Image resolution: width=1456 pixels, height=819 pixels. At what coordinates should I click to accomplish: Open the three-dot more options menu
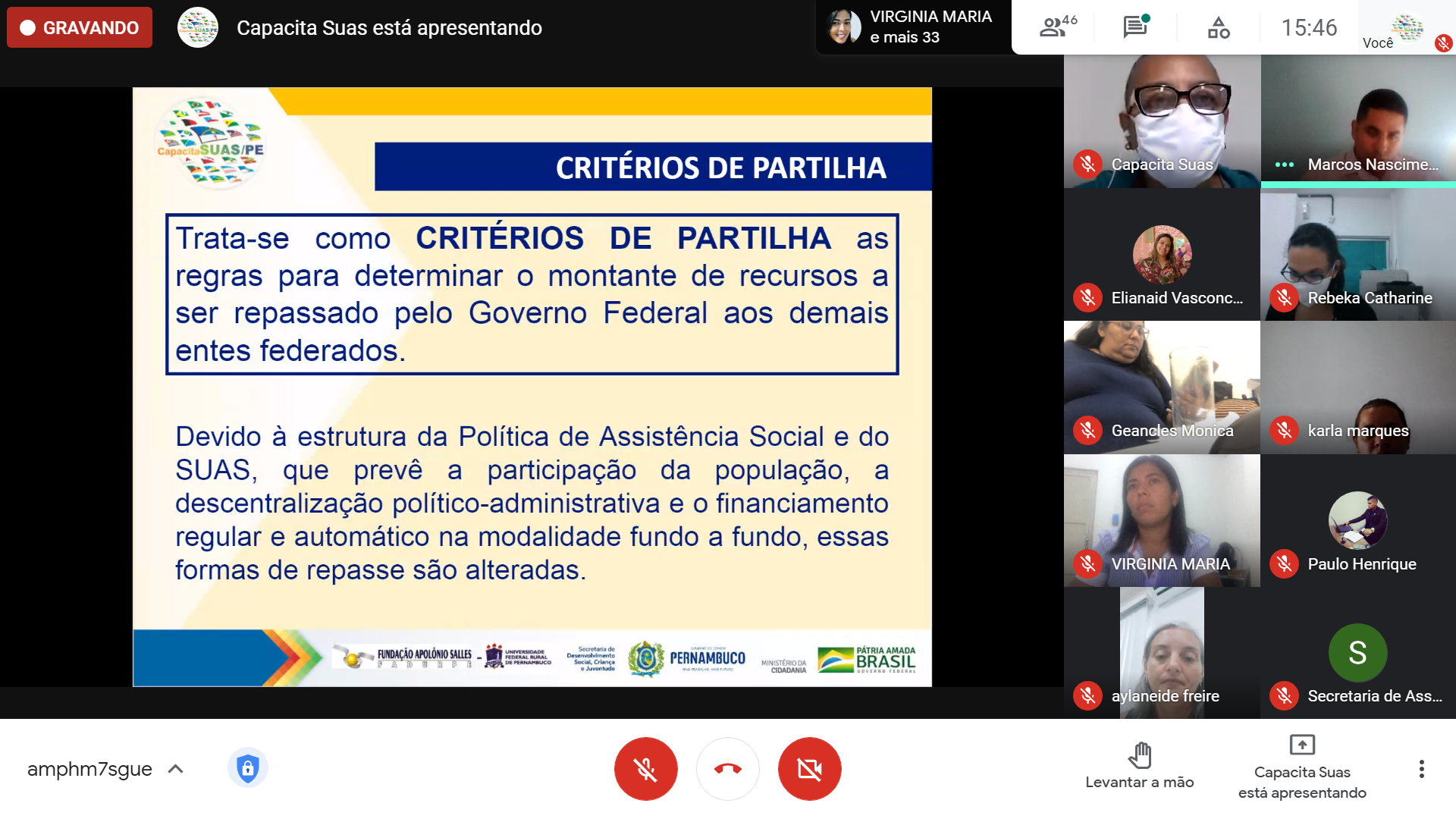pyautogui.click(x=1421, y=769)
